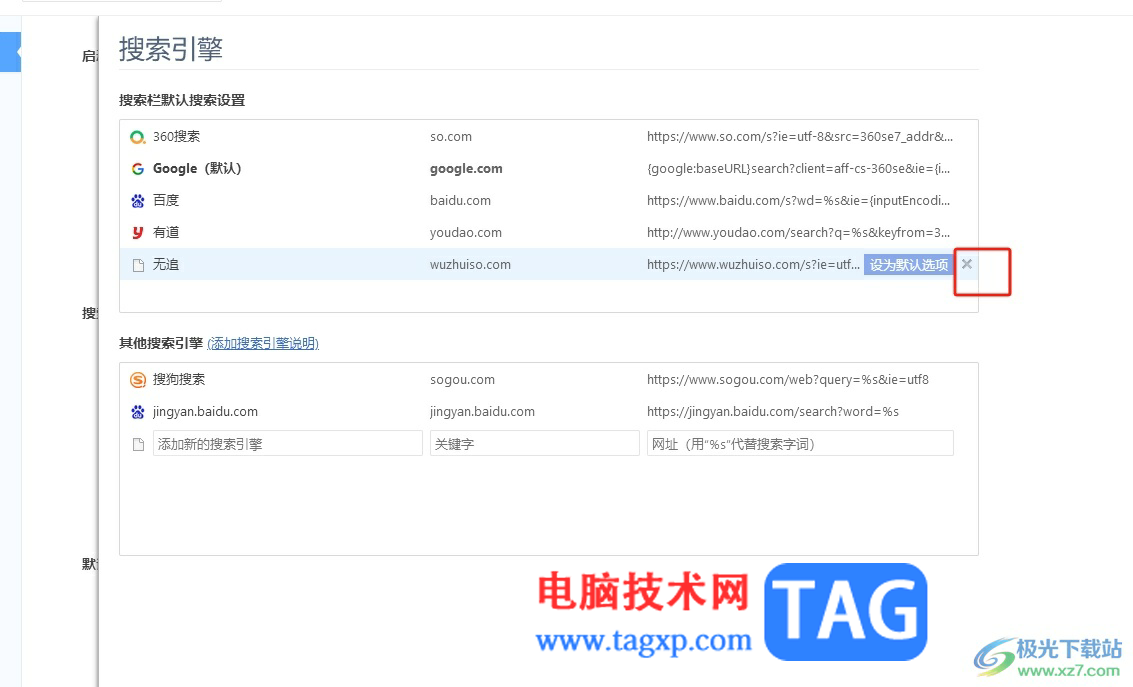
Task: Focus the 网址 URL input field
Action: pos(800,444)
